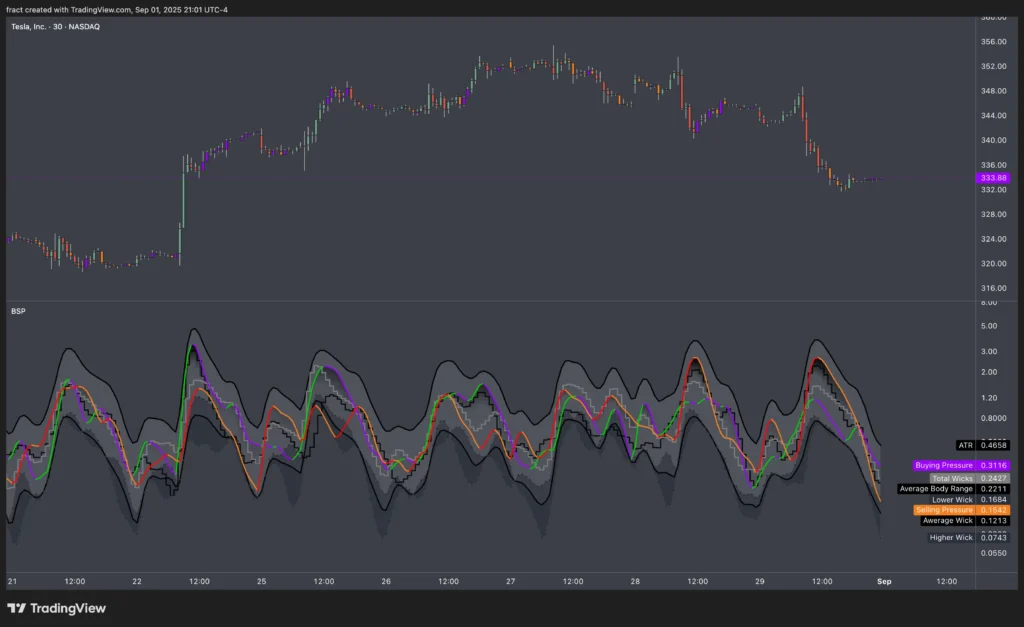Click the purple 333.88 current price tag
This screenshot has height=627, width=1024.
pos(993,178)
